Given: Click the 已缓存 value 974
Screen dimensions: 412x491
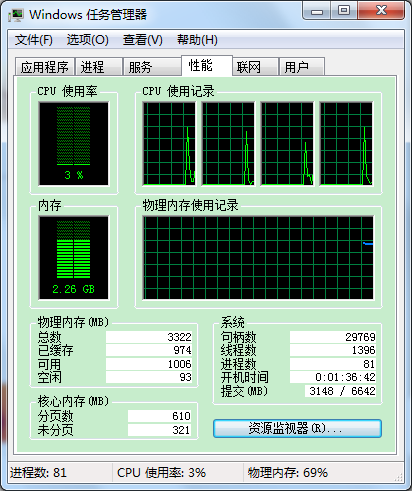Looking at the screenshot, I should 149,350.
